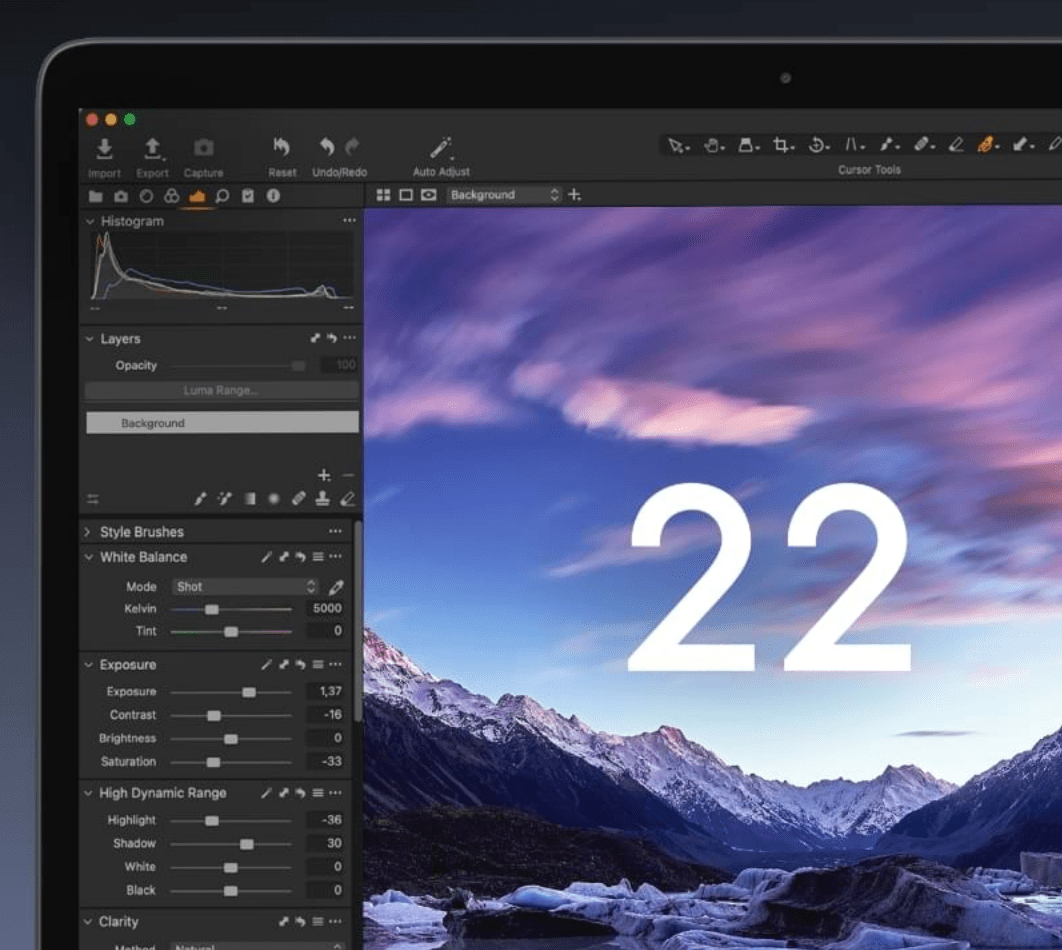The height and width of the screenshot is (950, 1062).
Task: Open Exposure panel presets menu icon
Action: 318,664
